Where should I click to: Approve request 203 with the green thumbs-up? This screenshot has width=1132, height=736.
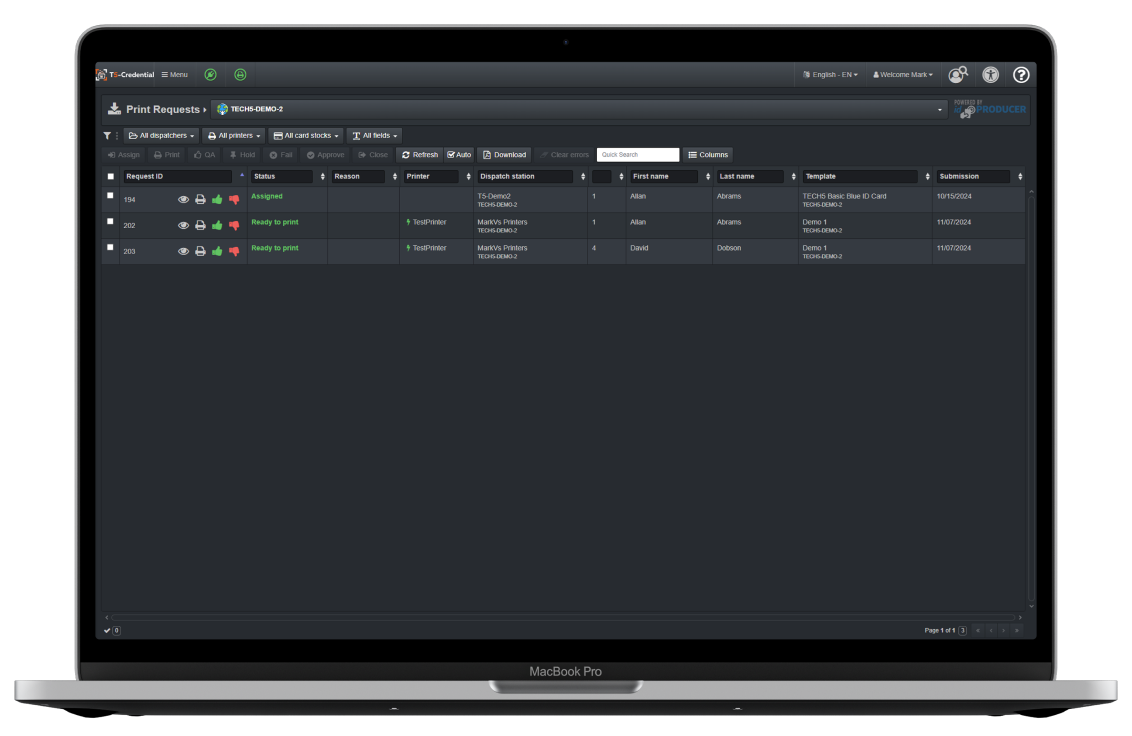pos(217,251)
